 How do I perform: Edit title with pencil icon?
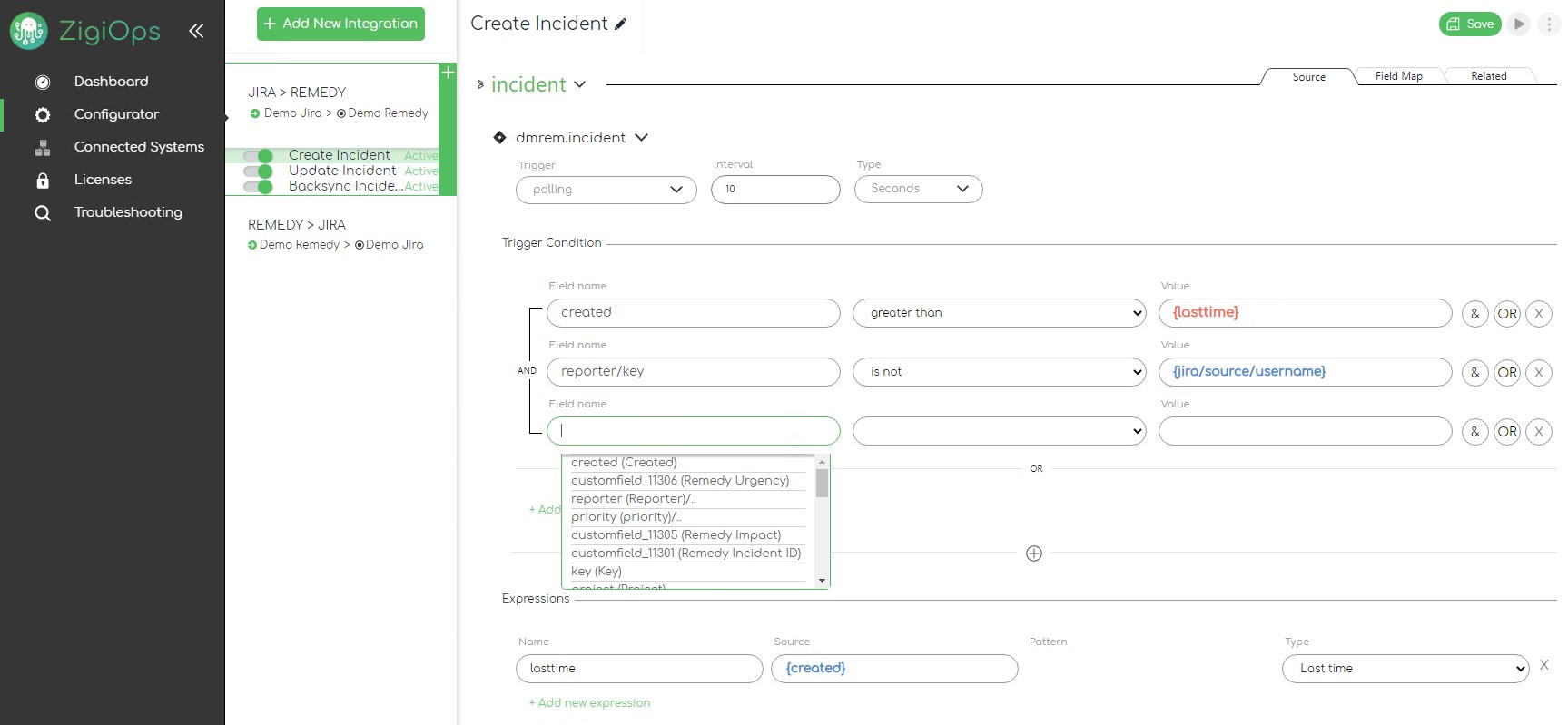(x=621, y=24)
